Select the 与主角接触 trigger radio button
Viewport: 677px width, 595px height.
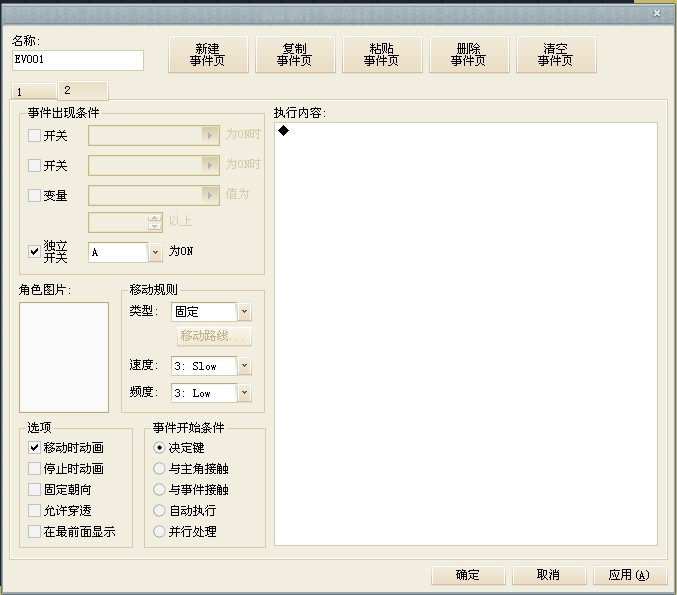click(x=159, y=468)
